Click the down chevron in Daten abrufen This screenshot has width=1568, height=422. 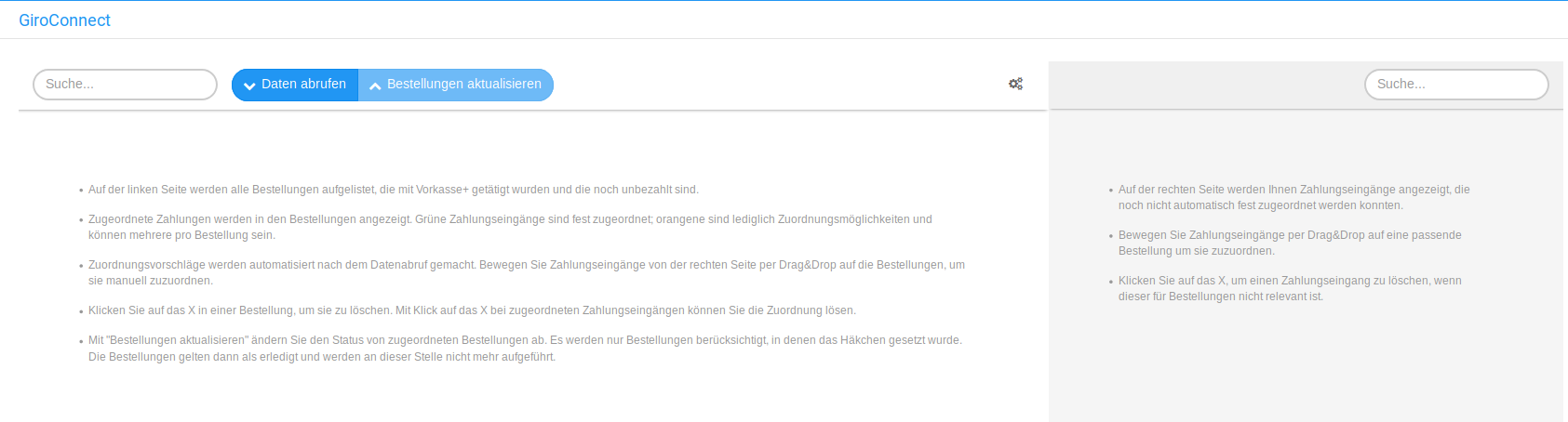tap(249, 86)
